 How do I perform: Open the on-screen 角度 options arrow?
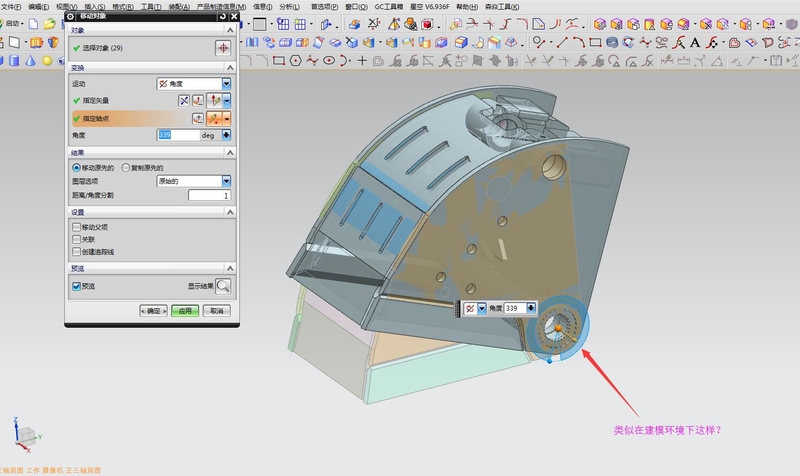[531, 308]
